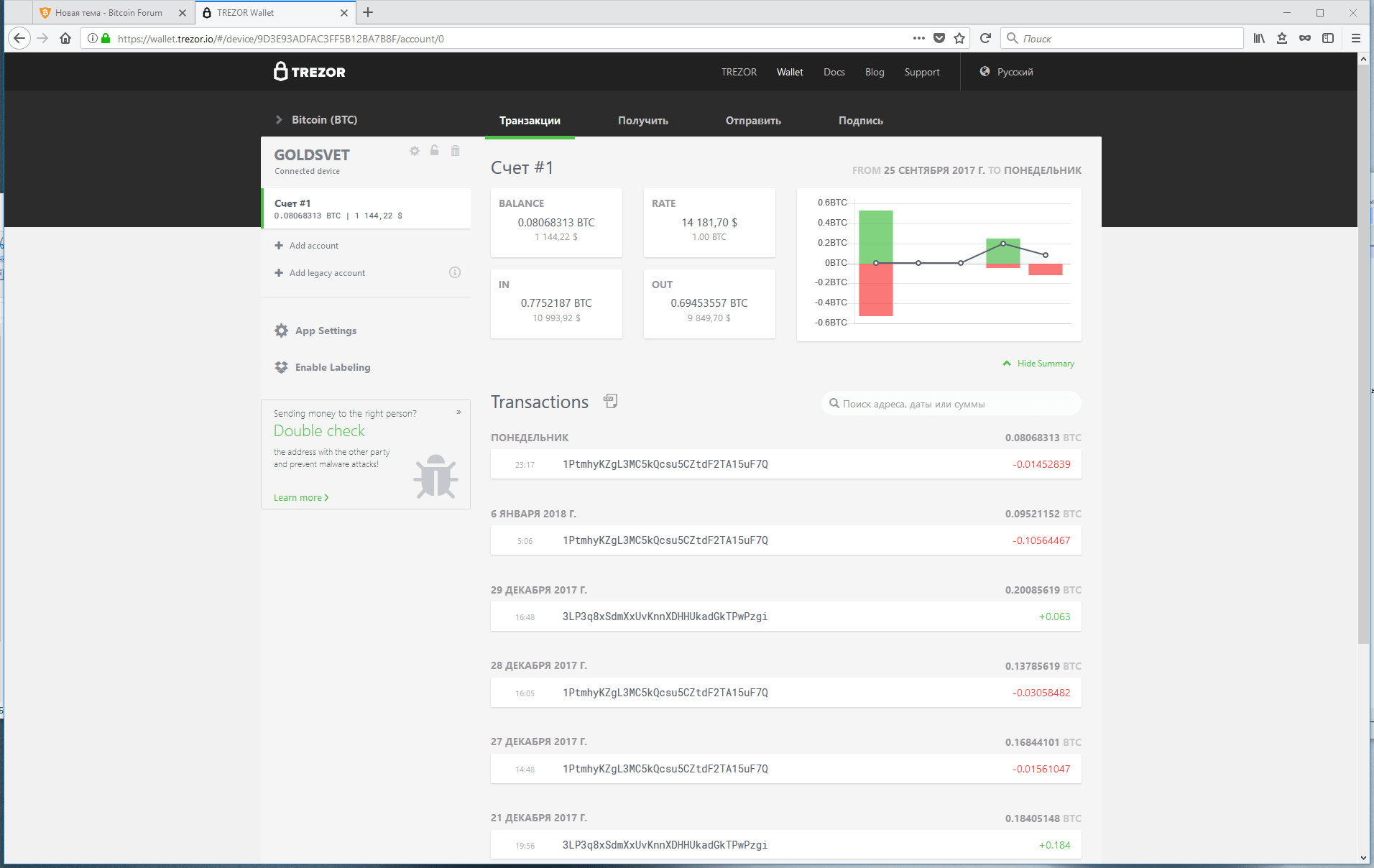Reload the page with refresh icon

[985, 38]
